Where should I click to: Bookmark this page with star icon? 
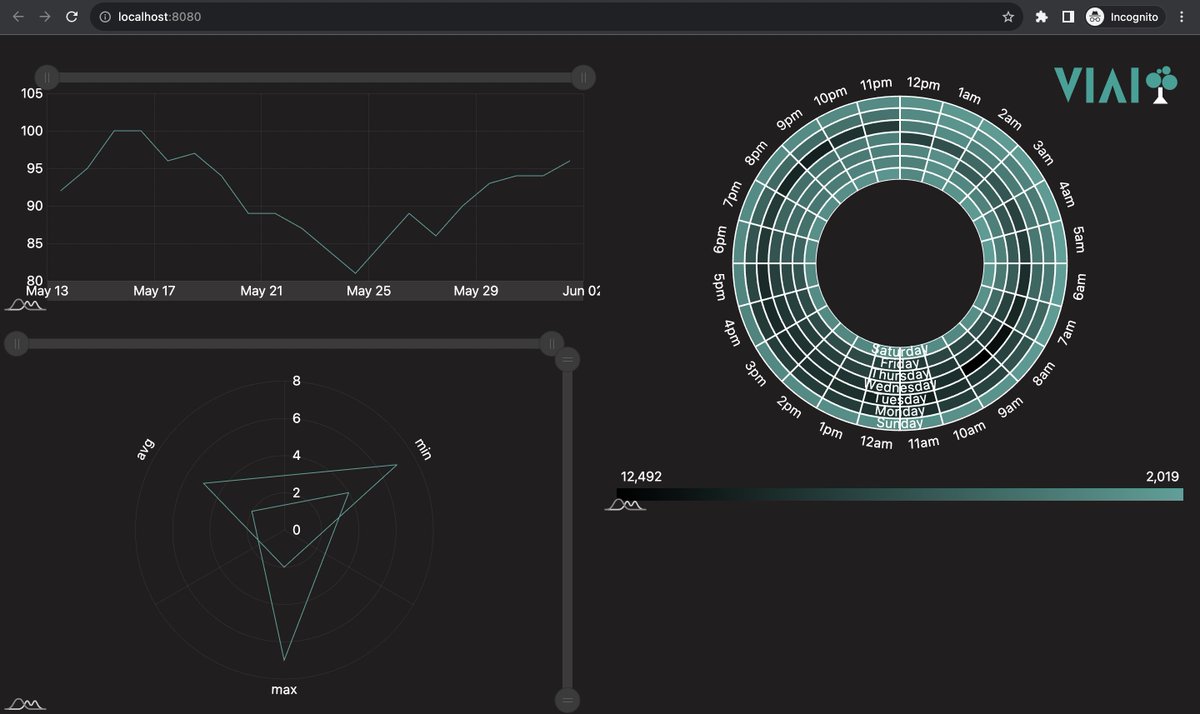click(x=1008, y=17)
